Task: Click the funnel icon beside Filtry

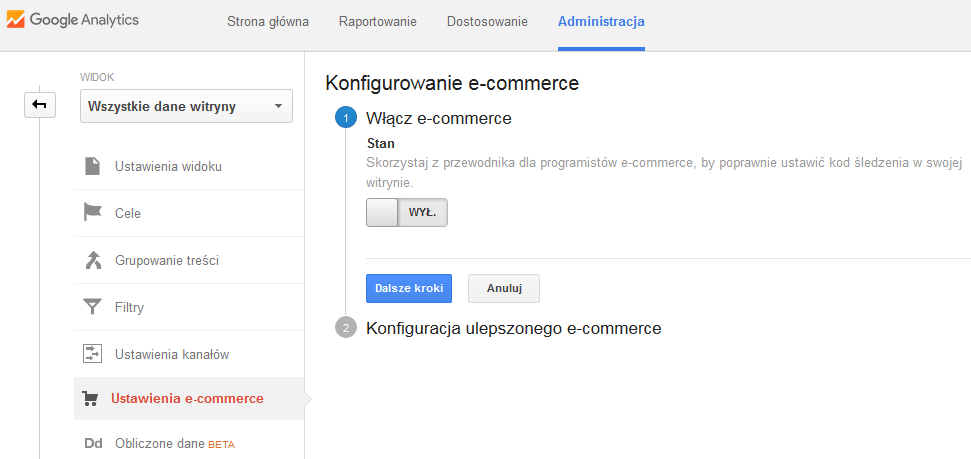Action: coord(92,307)
